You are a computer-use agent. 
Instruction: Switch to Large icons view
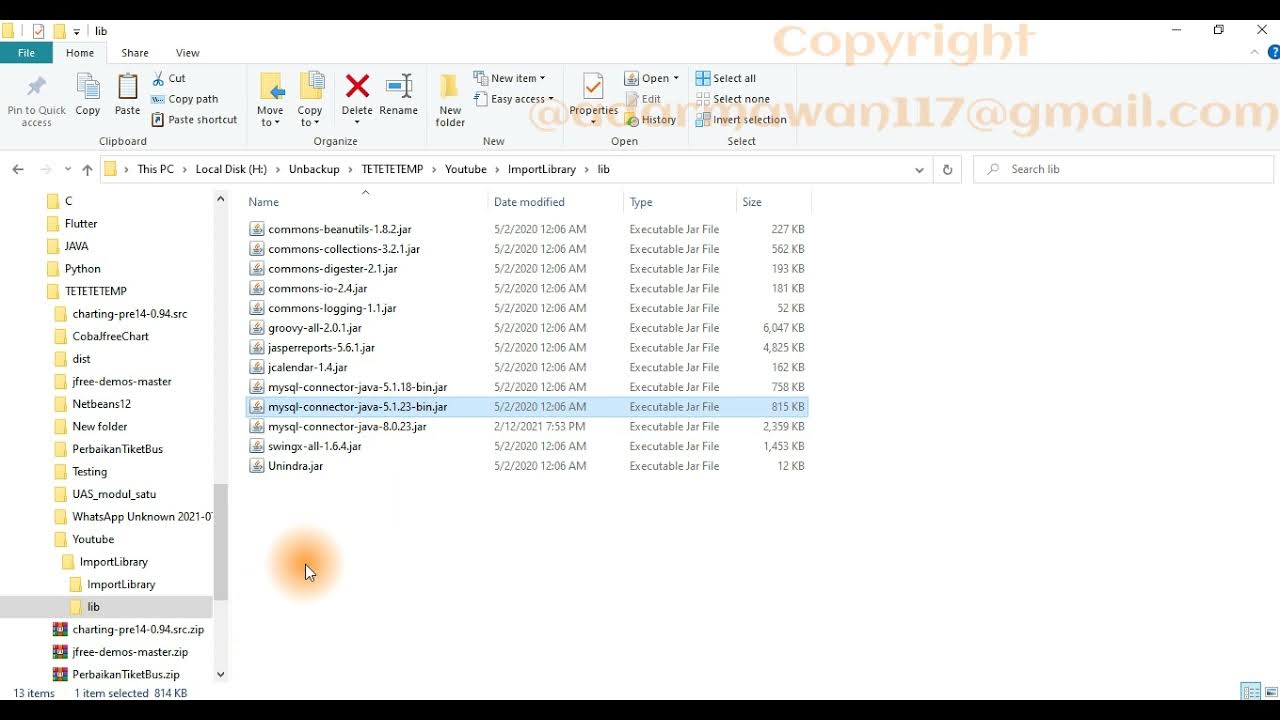[x=1271, y=692]
